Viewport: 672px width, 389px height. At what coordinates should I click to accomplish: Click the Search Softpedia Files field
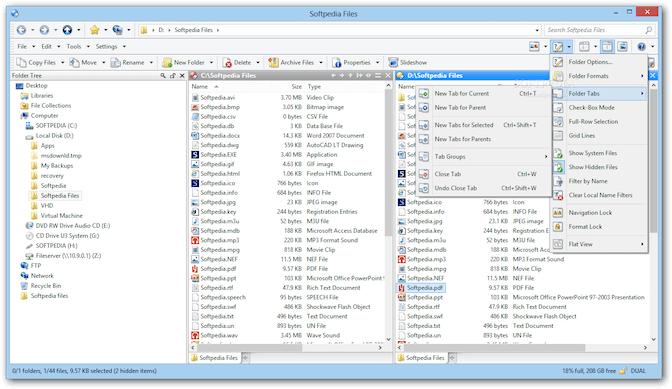click(x=595, y=30)
